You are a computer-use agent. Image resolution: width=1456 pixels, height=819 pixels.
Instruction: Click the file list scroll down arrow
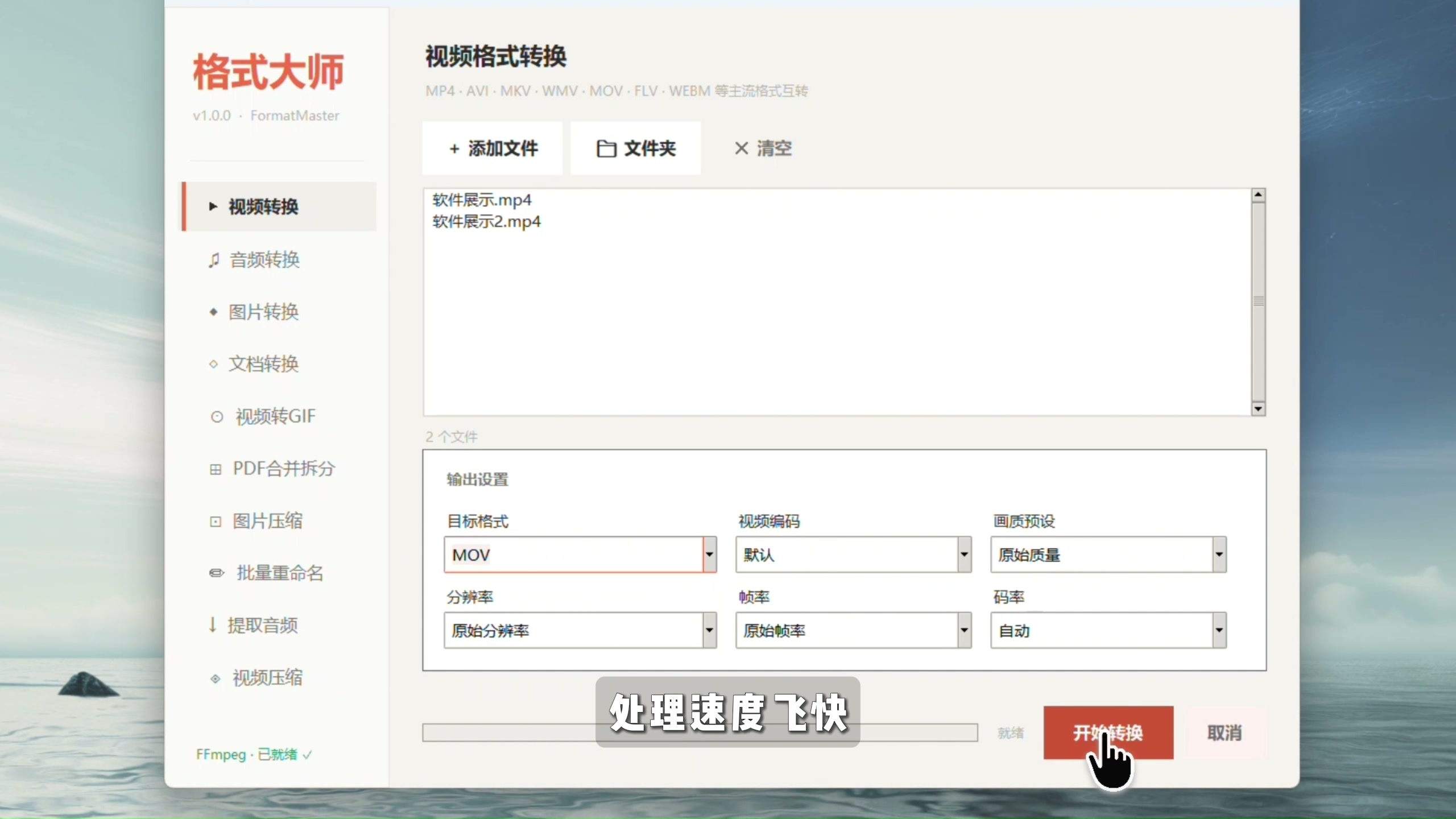coord(1259,409)
